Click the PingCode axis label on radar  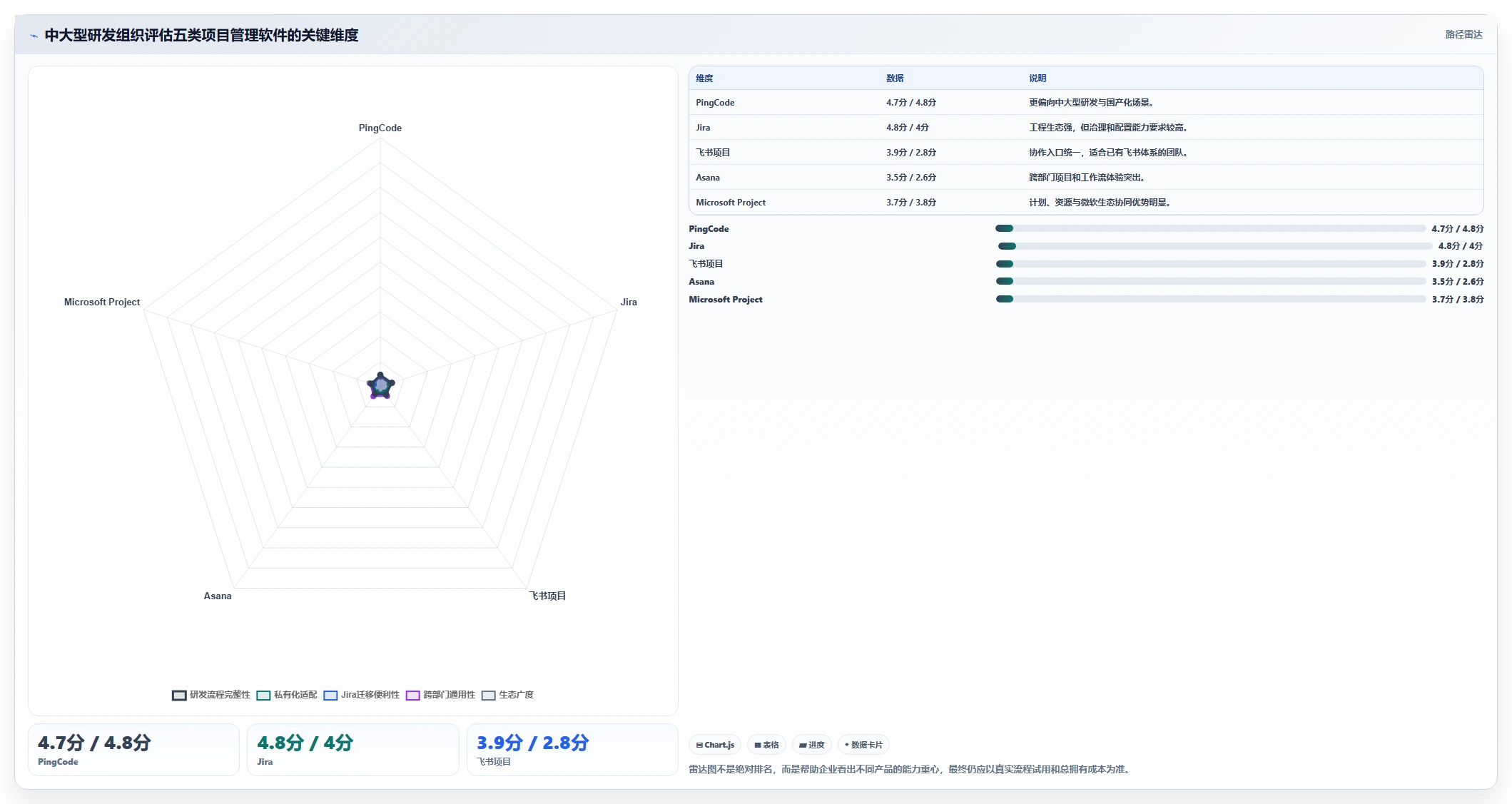(x=380, y=128)
